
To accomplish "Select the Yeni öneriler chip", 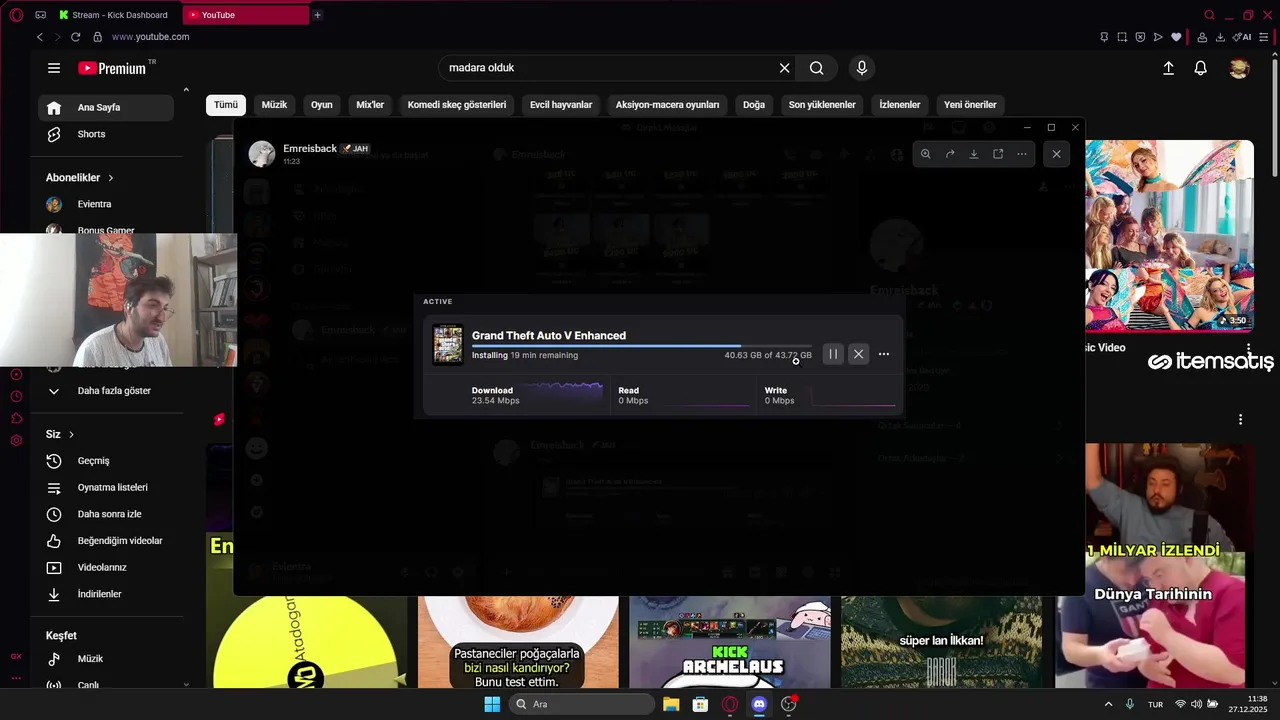I will point(970,104).
